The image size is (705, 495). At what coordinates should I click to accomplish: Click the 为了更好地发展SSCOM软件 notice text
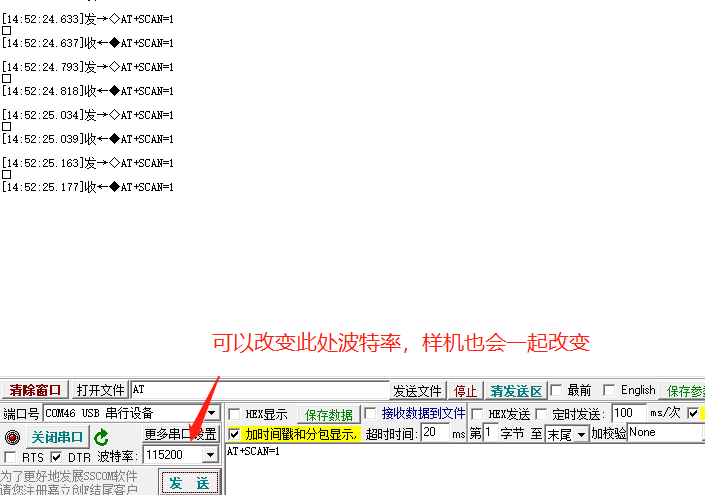coord(69,476)
